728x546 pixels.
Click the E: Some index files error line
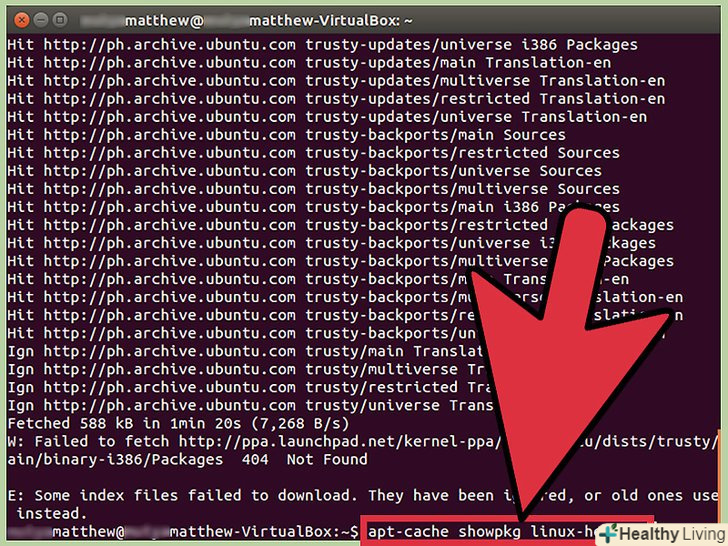[x=363, y=495]
